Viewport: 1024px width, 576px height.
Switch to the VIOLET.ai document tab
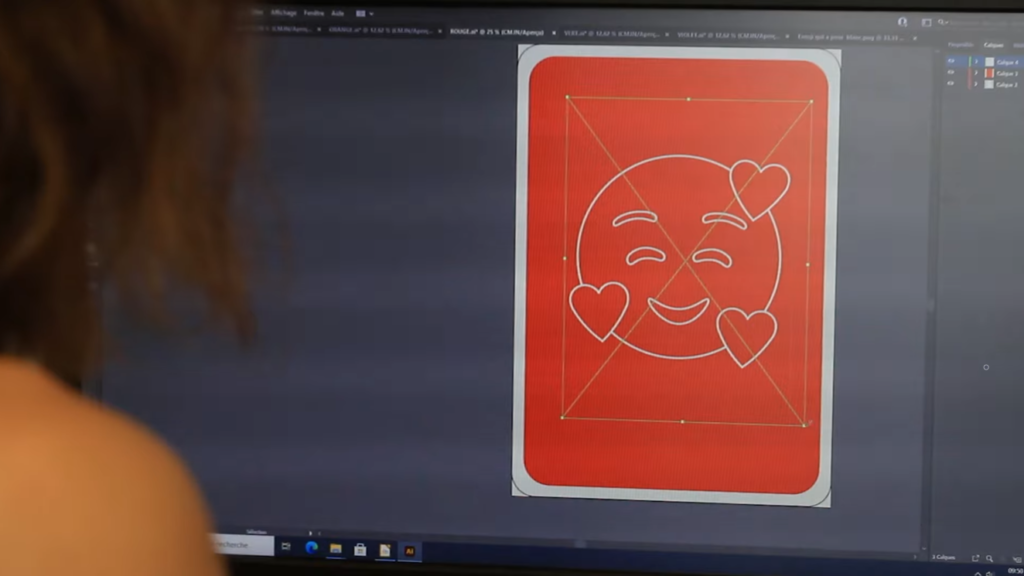728,35
